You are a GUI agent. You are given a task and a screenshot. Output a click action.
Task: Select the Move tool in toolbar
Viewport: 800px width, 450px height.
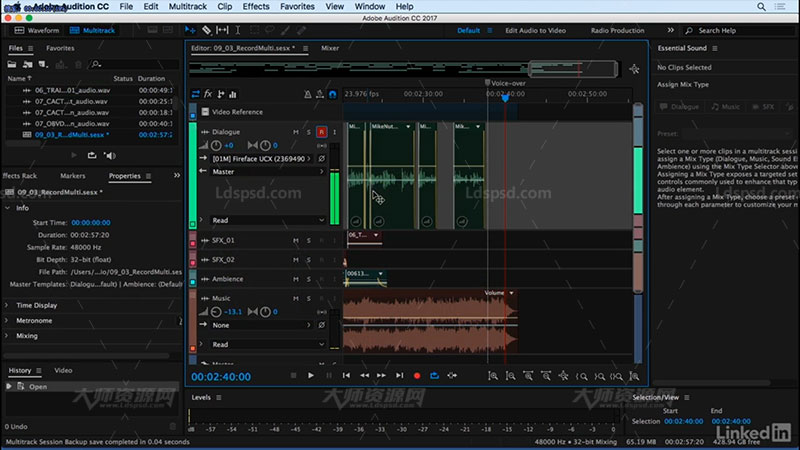(190, 31)
